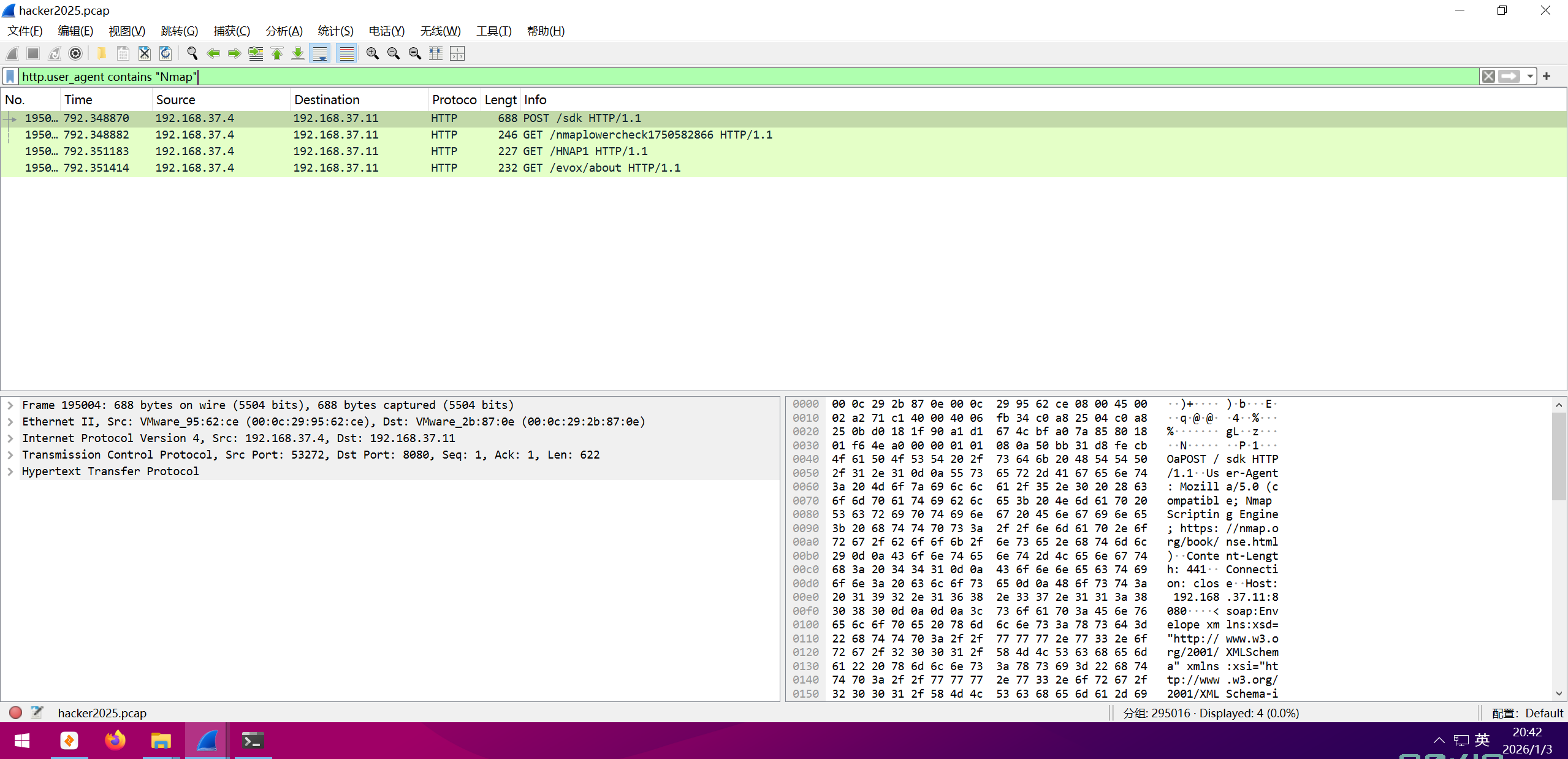Screen dimensions: 1568x759
Task: Expand the Hypertext Transfer Protocol tree
Action: [x=10, y=471]
